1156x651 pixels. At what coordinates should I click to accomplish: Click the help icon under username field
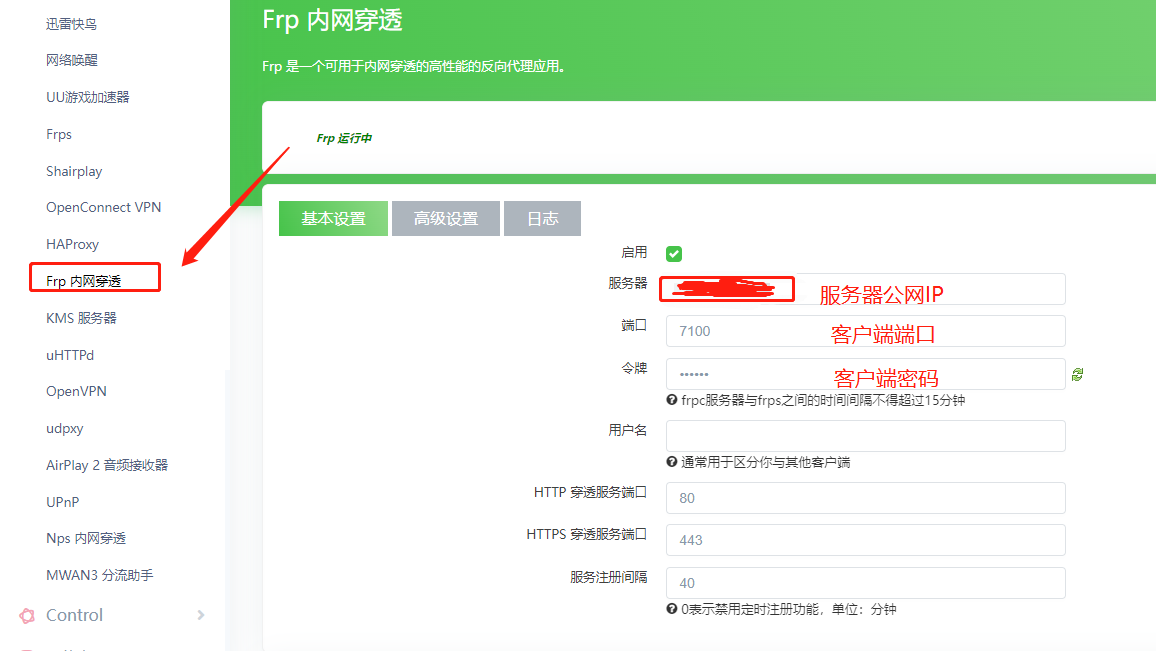click(x=672, y=462)
